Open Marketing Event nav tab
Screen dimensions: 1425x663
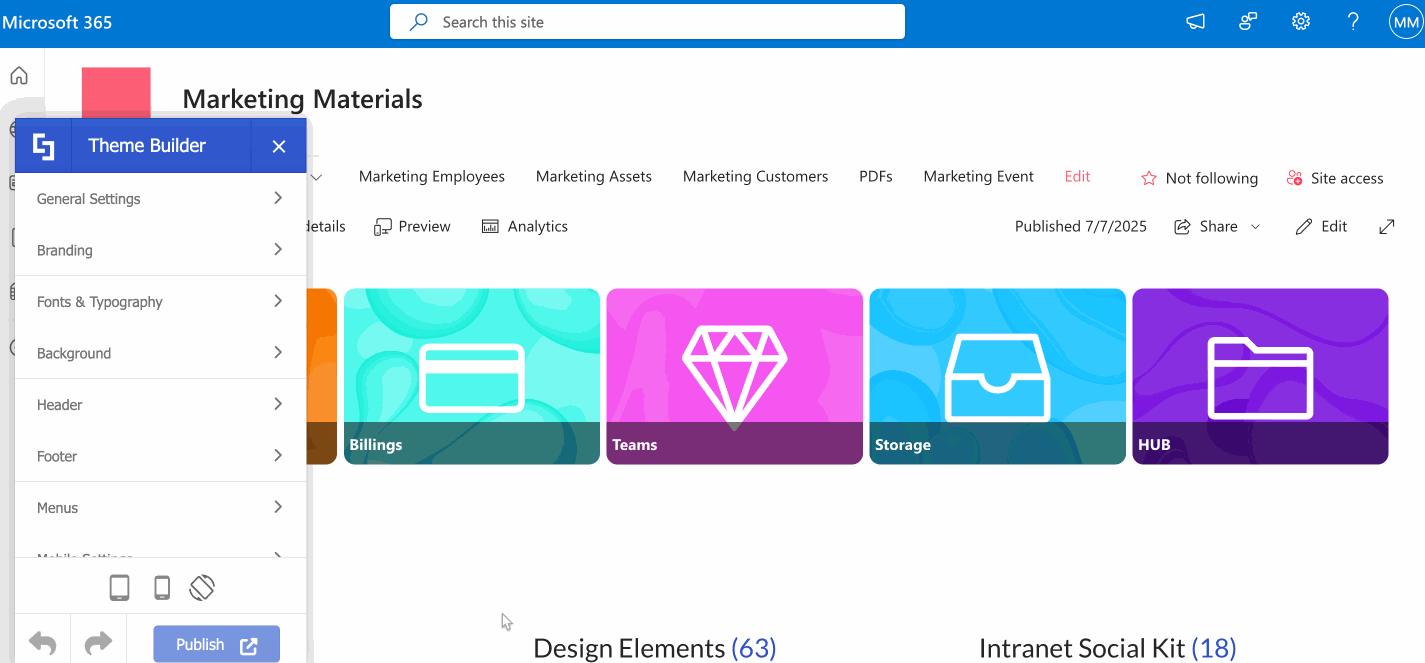(x=979, y=177)
